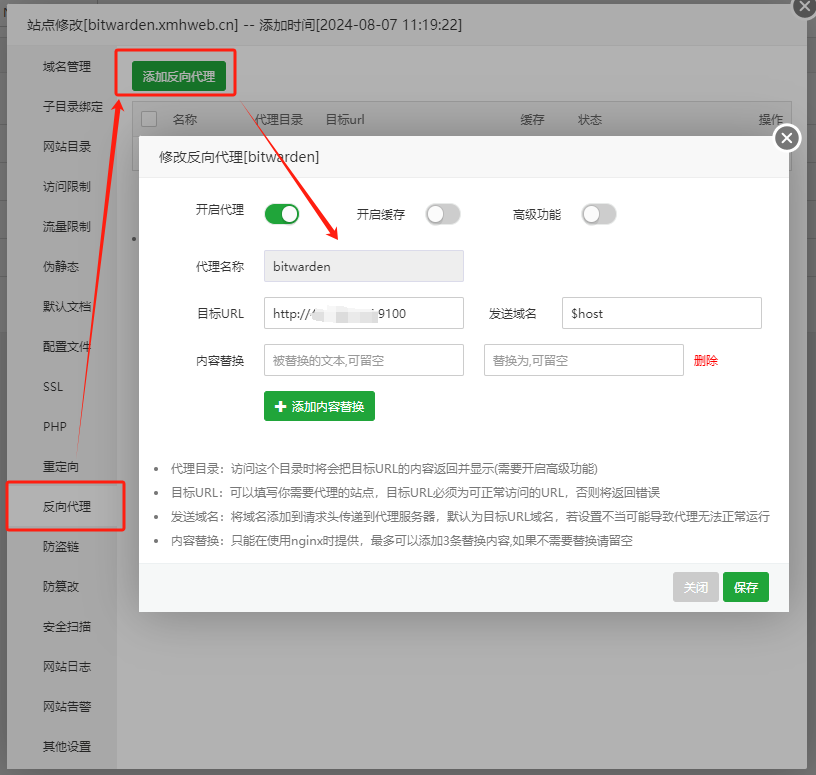Open the 防篡改 tab

61,587
